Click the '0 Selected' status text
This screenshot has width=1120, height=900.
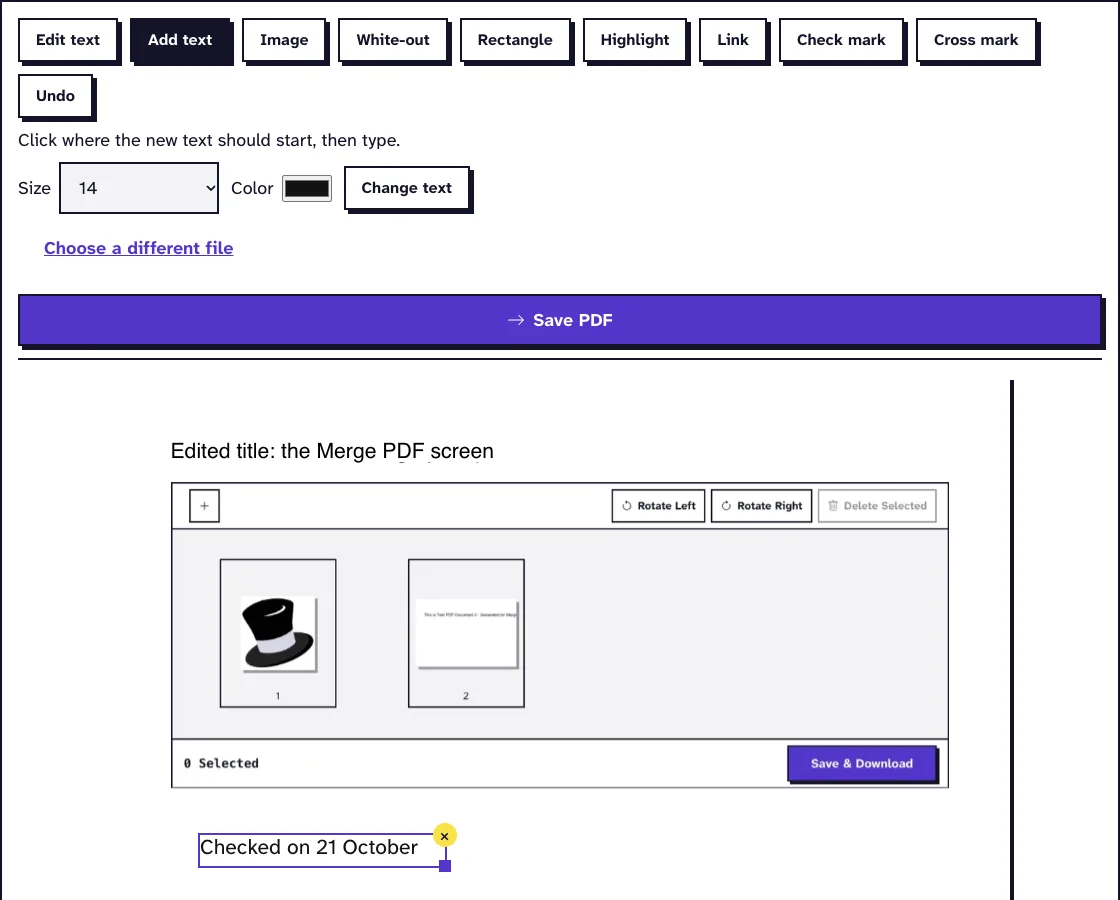(221, 763)
